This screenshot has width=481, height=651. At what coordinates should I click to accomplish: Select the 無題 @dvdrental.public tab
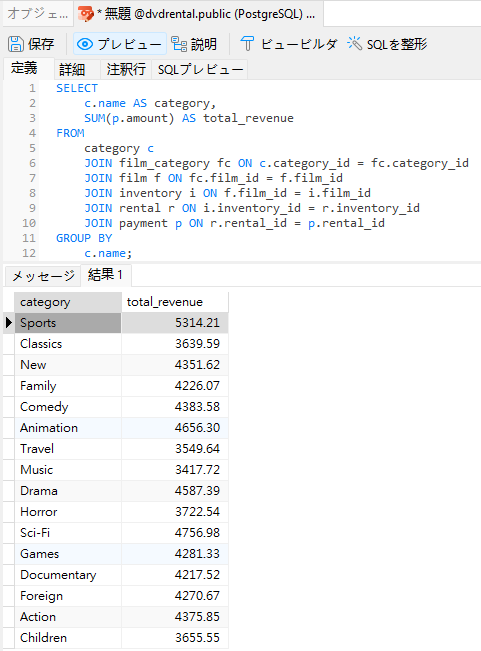pos(199,14)
